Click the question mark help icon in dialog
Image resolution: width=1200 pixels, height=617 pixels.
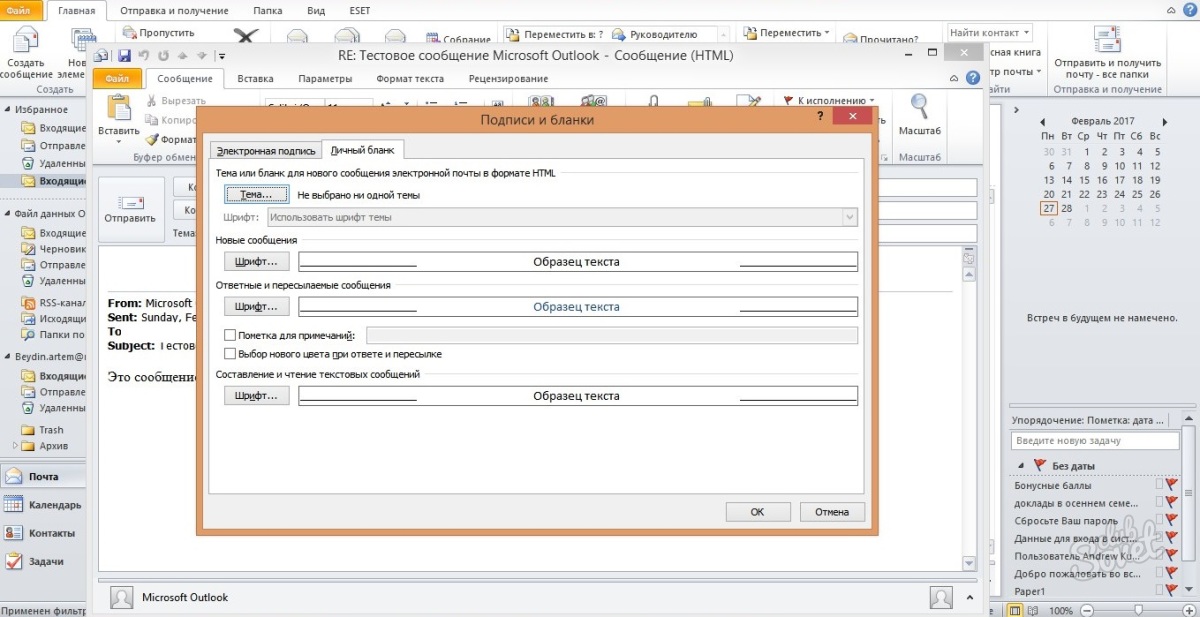pyautogui.click(x=819, y=118)
